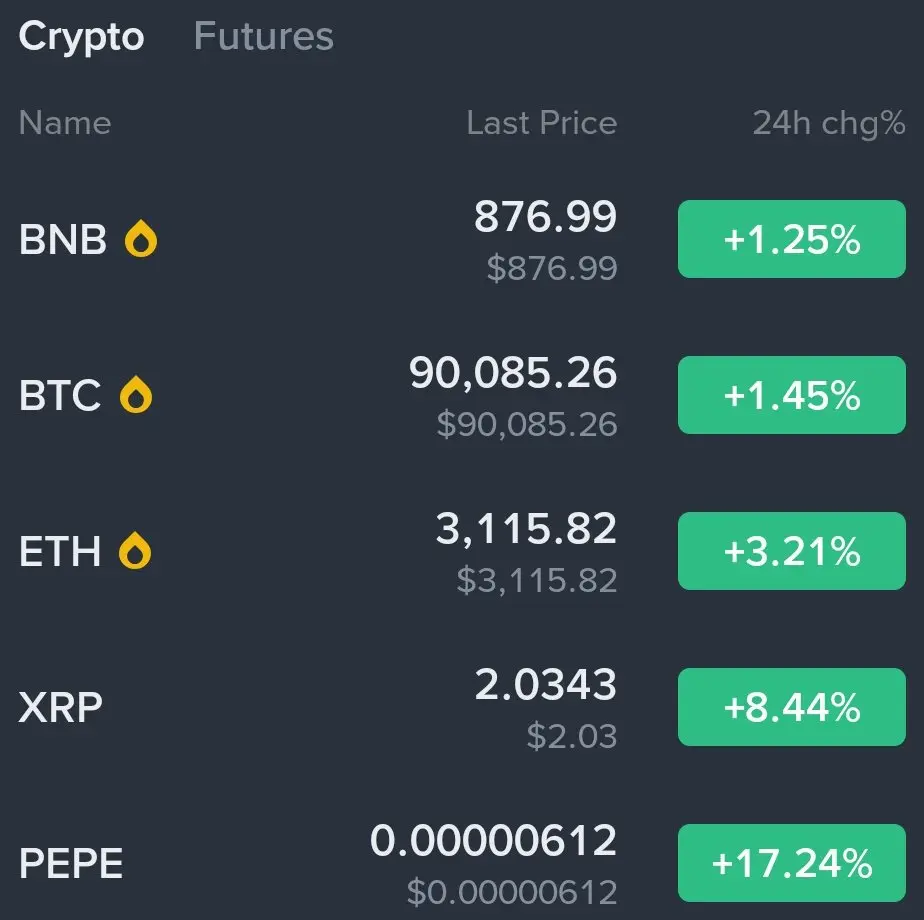Sort list by Name column header

click(65, 123)
